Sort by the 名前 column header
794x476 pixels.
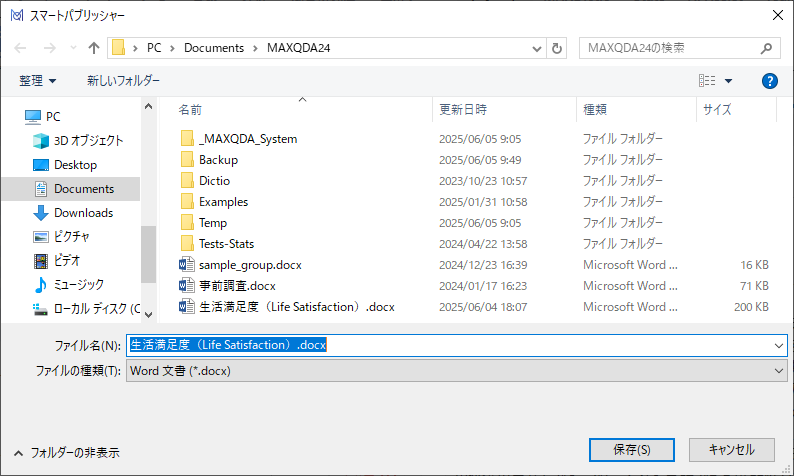coord(190,109)
